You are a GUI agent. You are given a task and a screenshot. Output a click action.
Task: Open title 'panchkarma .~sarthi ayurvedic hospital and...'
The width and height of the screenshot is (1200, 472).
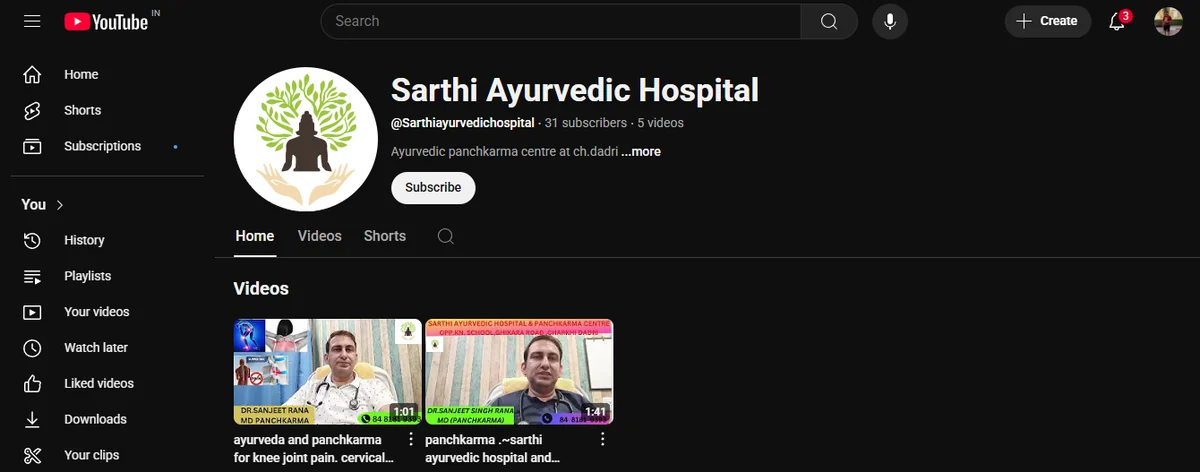(492, 449)
